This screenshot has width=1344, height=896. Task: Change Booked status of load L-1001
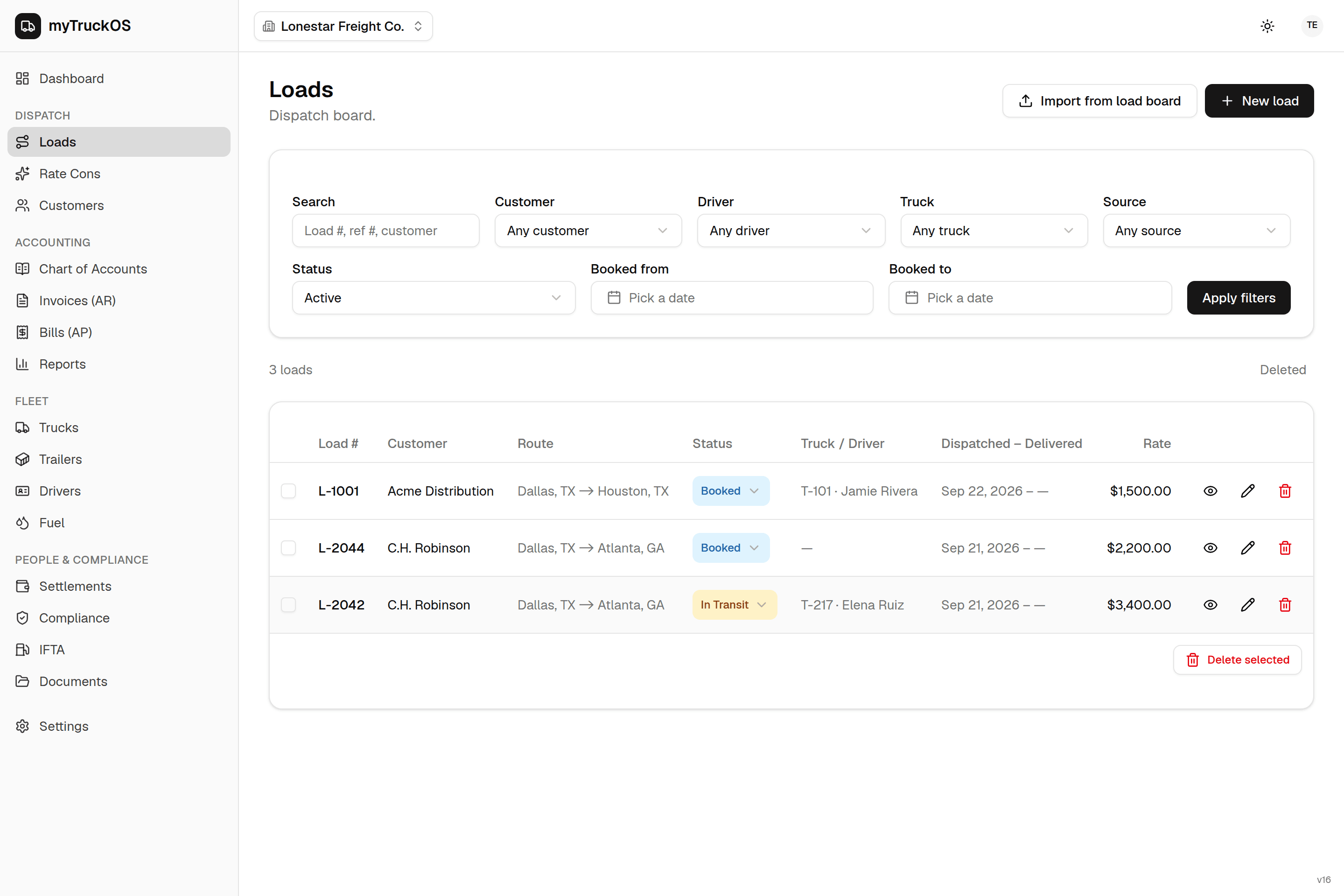(x=731, y=491)
